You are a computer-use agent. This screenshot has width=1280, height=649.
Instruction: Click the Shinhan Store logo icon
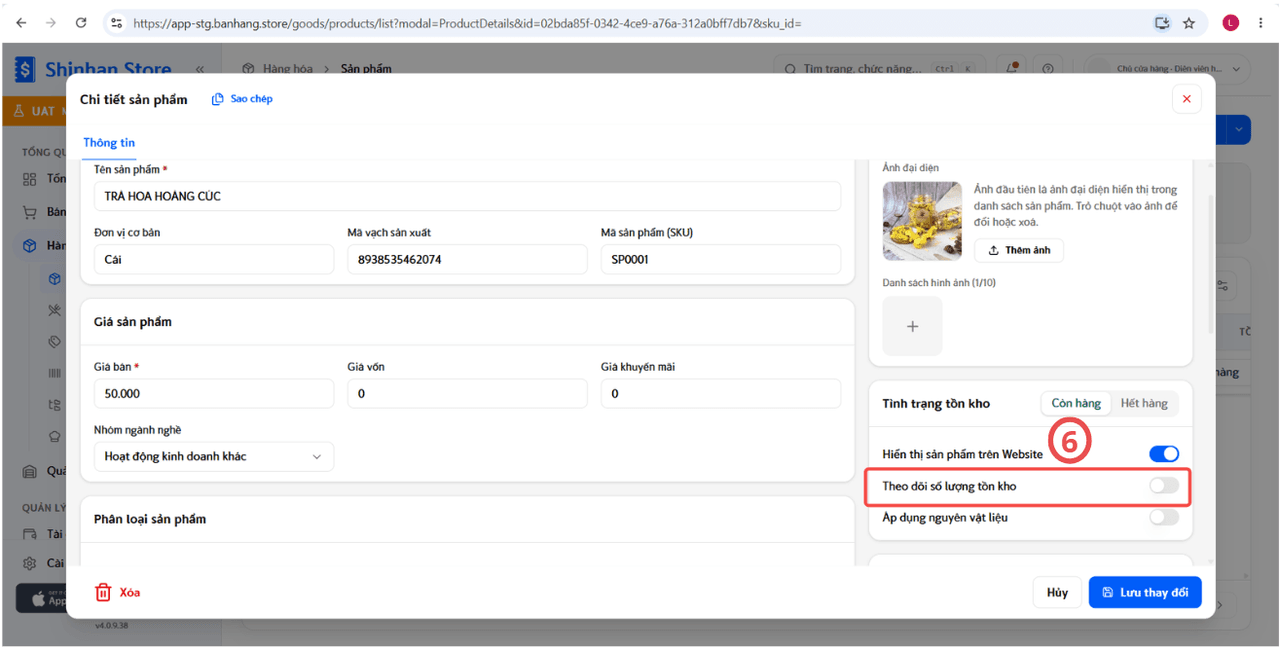pos(25,70)
